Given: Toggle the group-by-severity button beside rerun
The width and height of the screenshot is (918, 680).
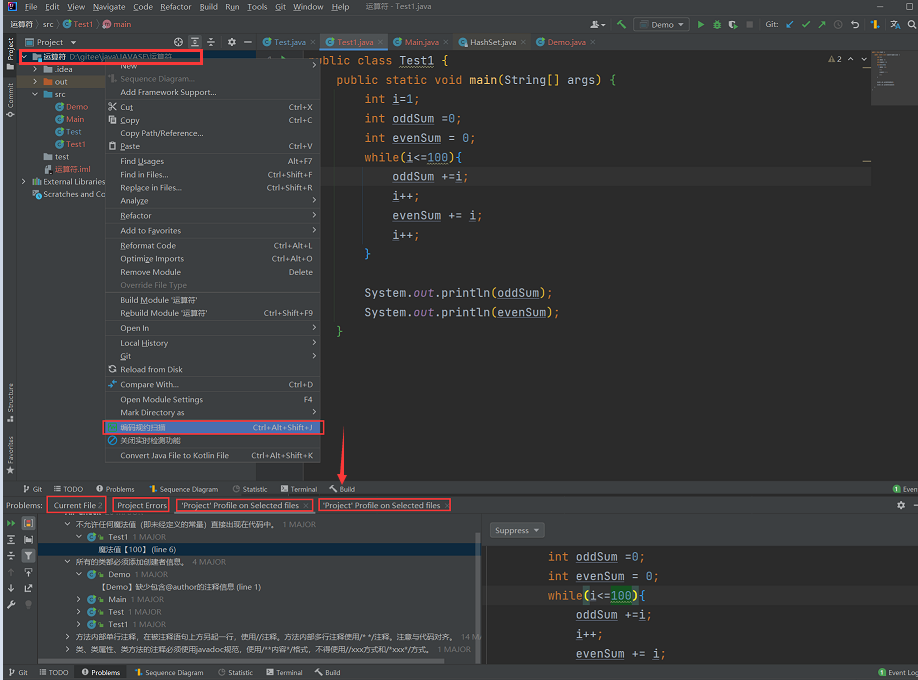Looking at the screenshot, I should click(28, 523).
